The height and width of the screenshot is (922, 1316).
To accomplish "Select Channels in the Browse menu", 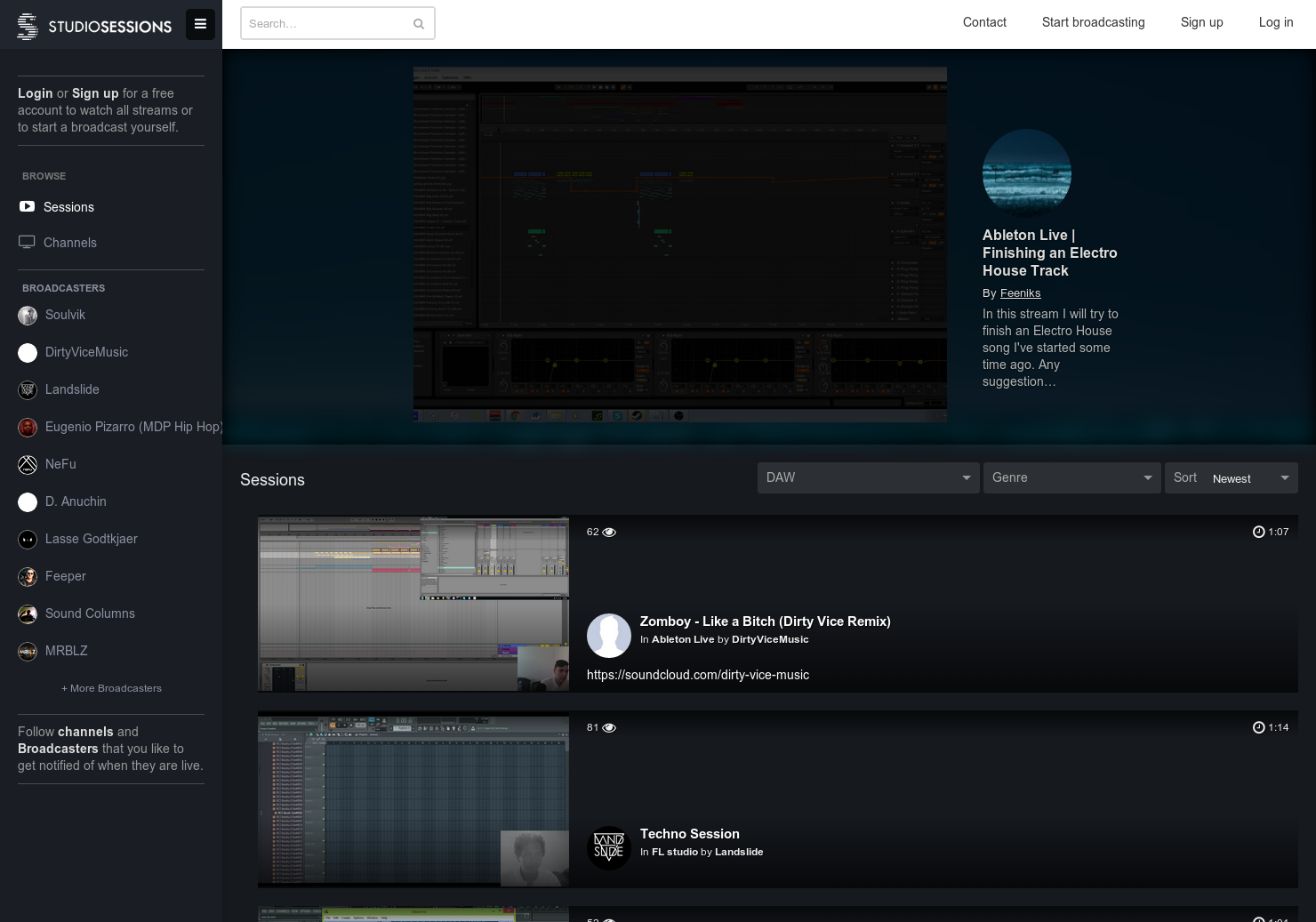I will click(70, 243).
